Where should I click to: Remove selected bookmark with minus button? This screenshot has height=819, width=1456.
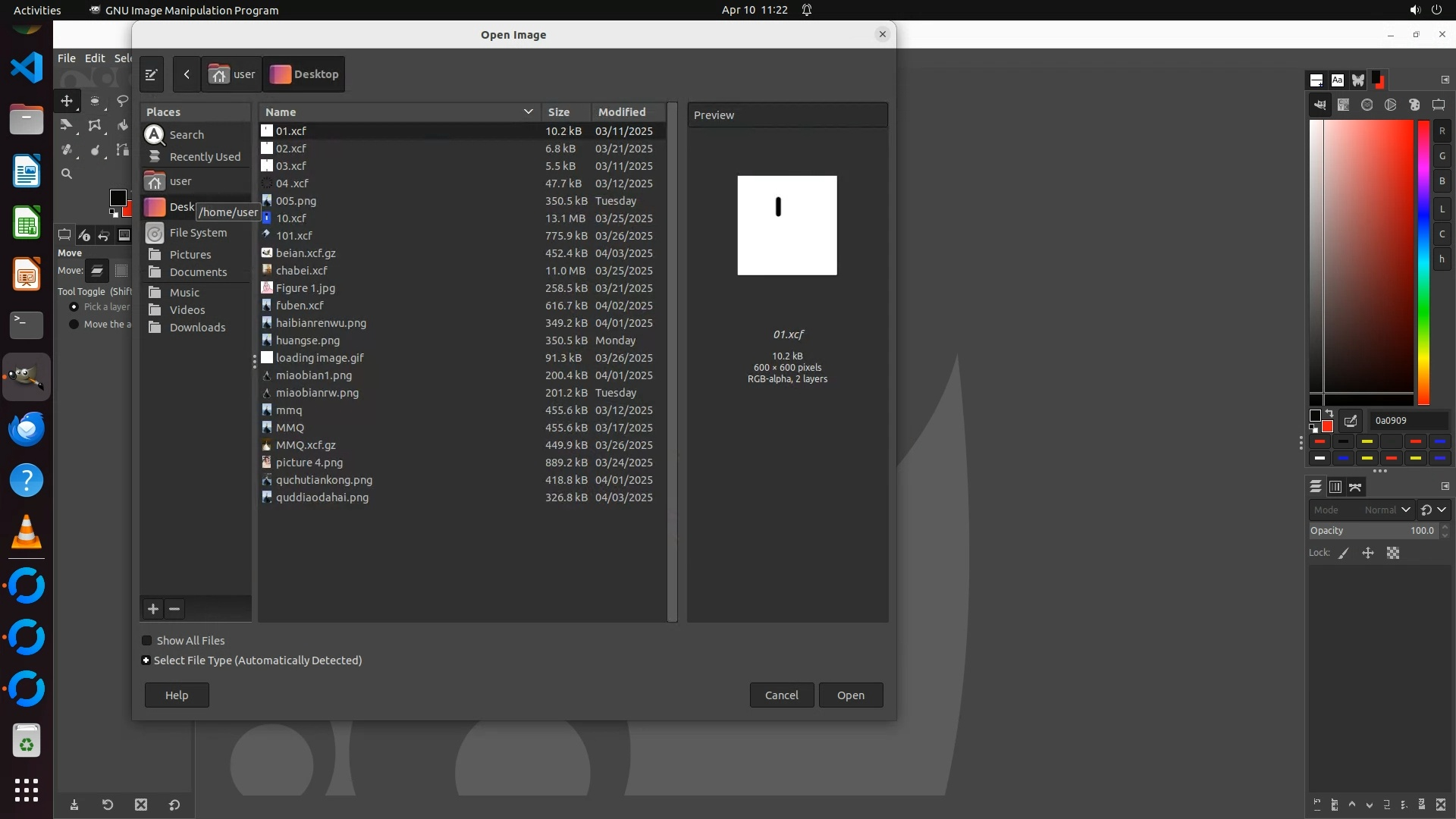174,609
